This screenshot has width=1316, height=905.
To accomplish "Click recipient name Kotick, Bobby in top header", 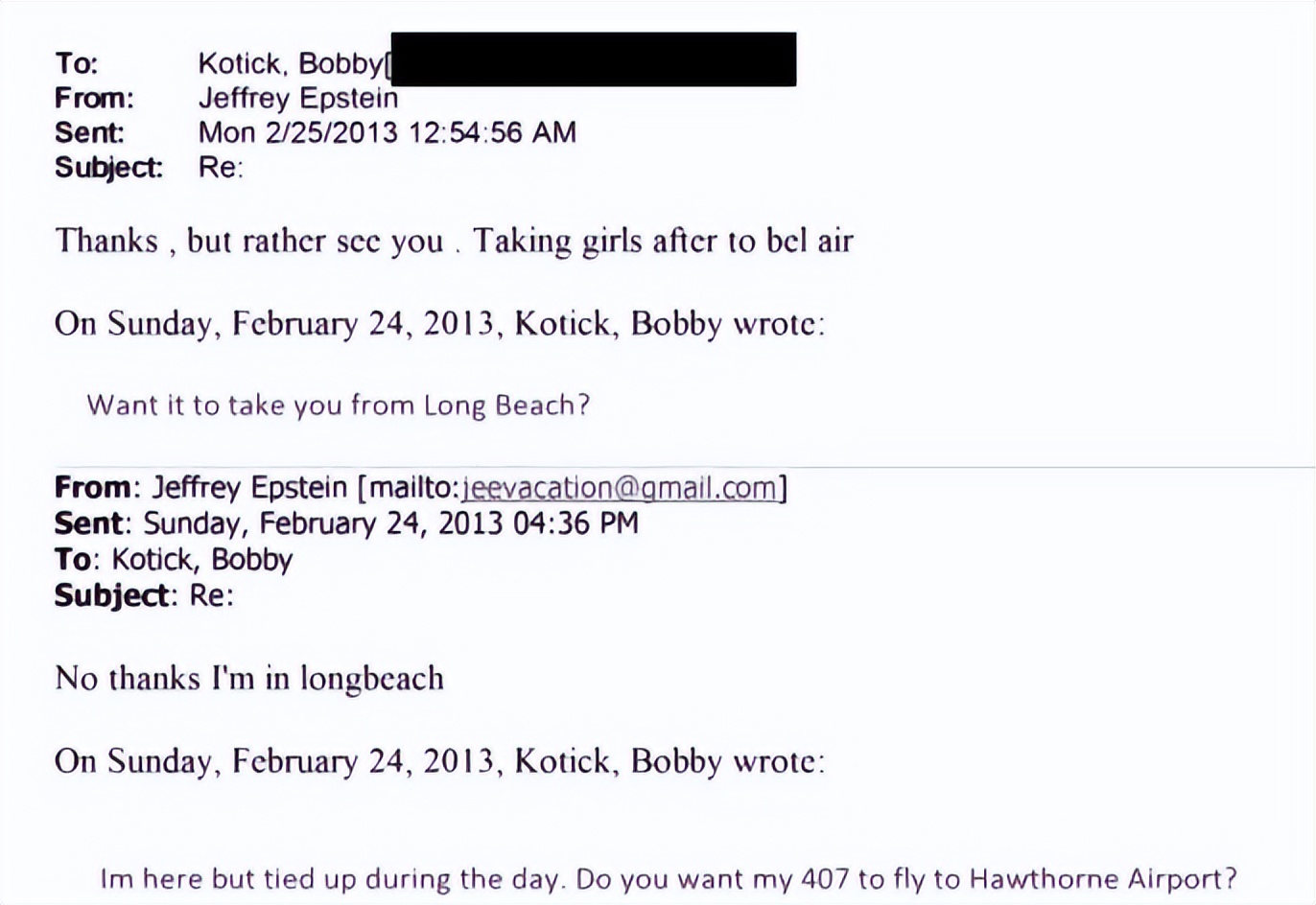I will 290,63.
